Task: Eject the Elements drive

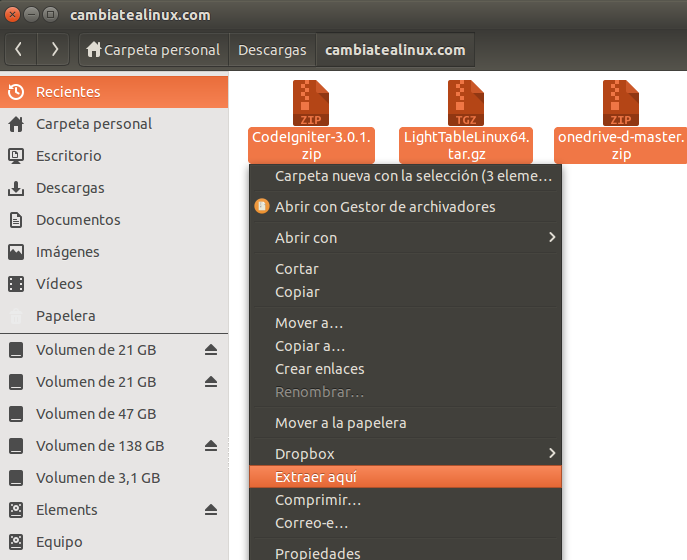Action: 211,510
